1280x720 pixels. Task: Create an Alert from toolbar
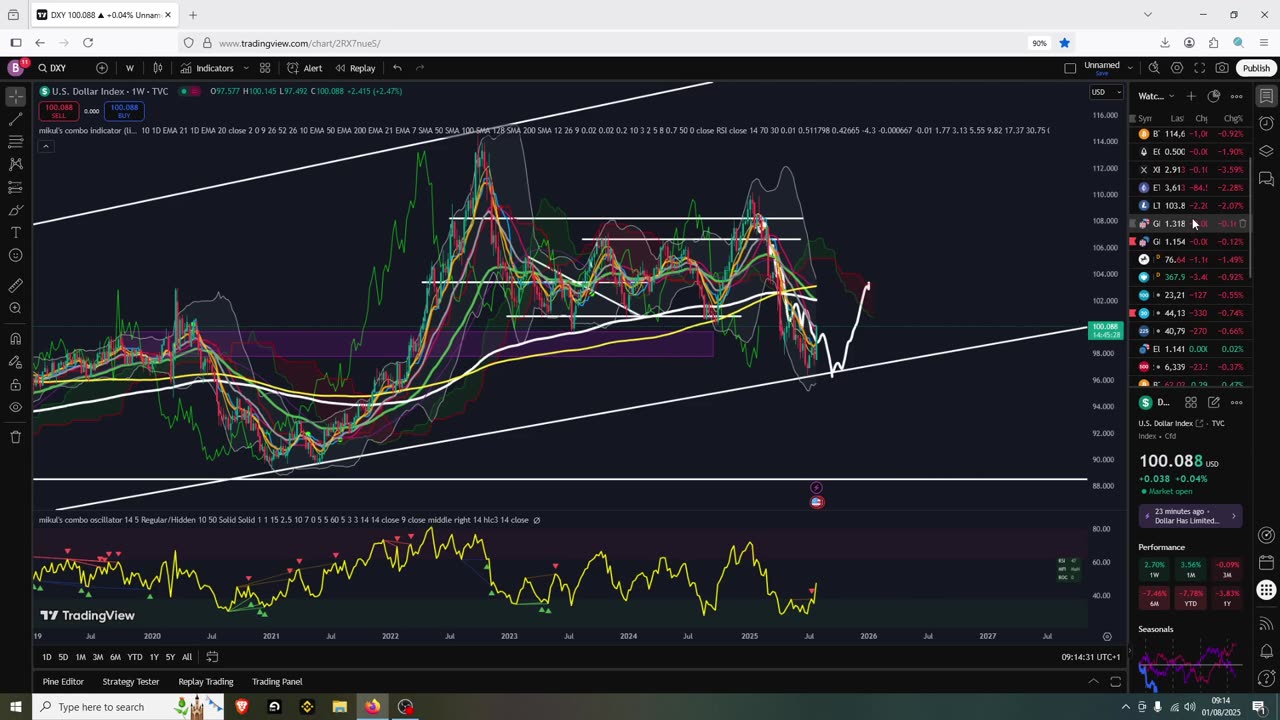[x=304, y=68]
